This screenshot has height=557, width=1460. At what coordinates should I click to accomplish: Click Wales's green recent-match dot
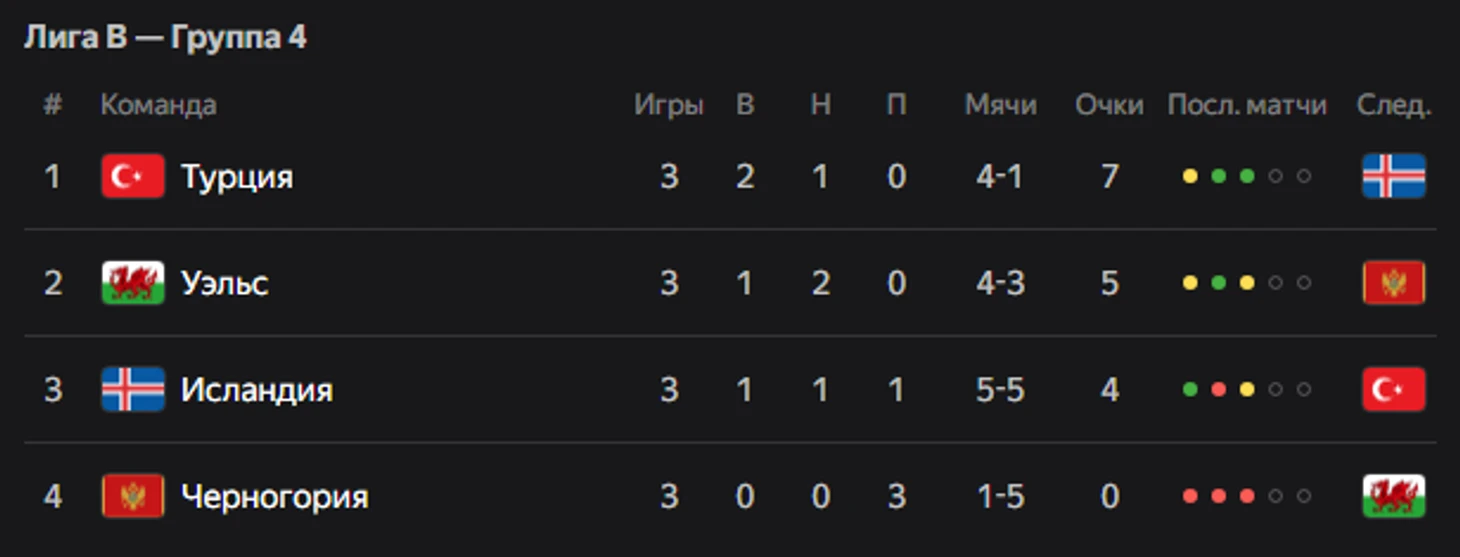(x=1218, y=283)
